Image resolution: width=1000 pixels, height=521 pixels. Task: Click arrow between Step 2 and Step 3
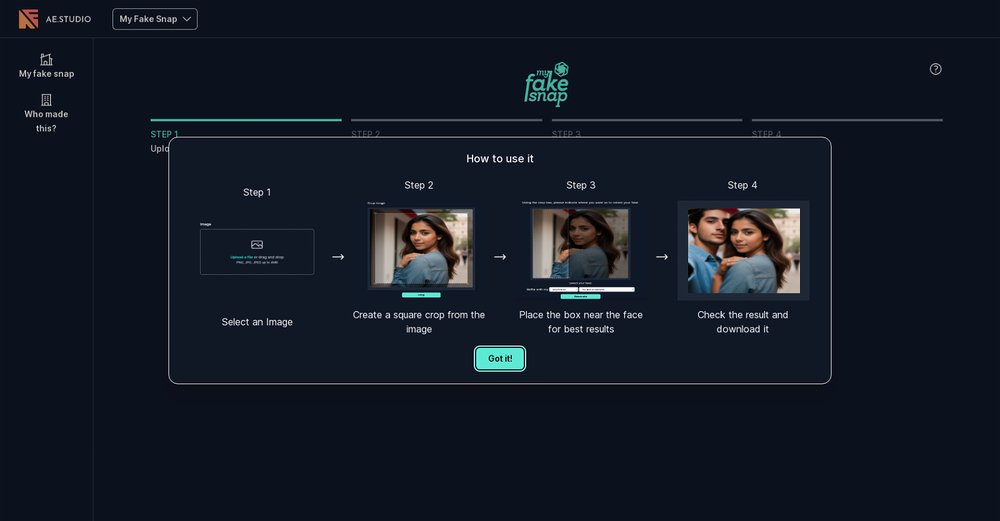pyautogui.click(x=500, y=257)
